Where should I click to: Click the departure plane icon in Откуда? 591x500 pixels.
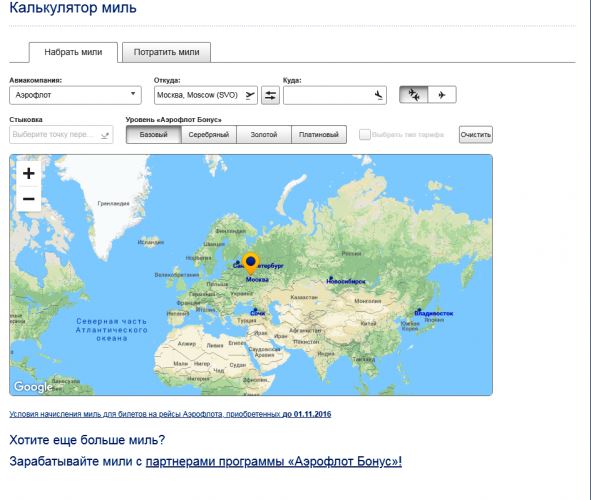(x=250, y=95)
